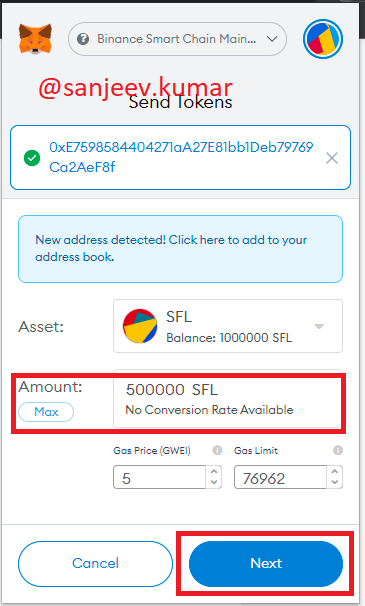
Task: Open the Binance Smart Chain network dropdown
Action: (x=177, y=39)
